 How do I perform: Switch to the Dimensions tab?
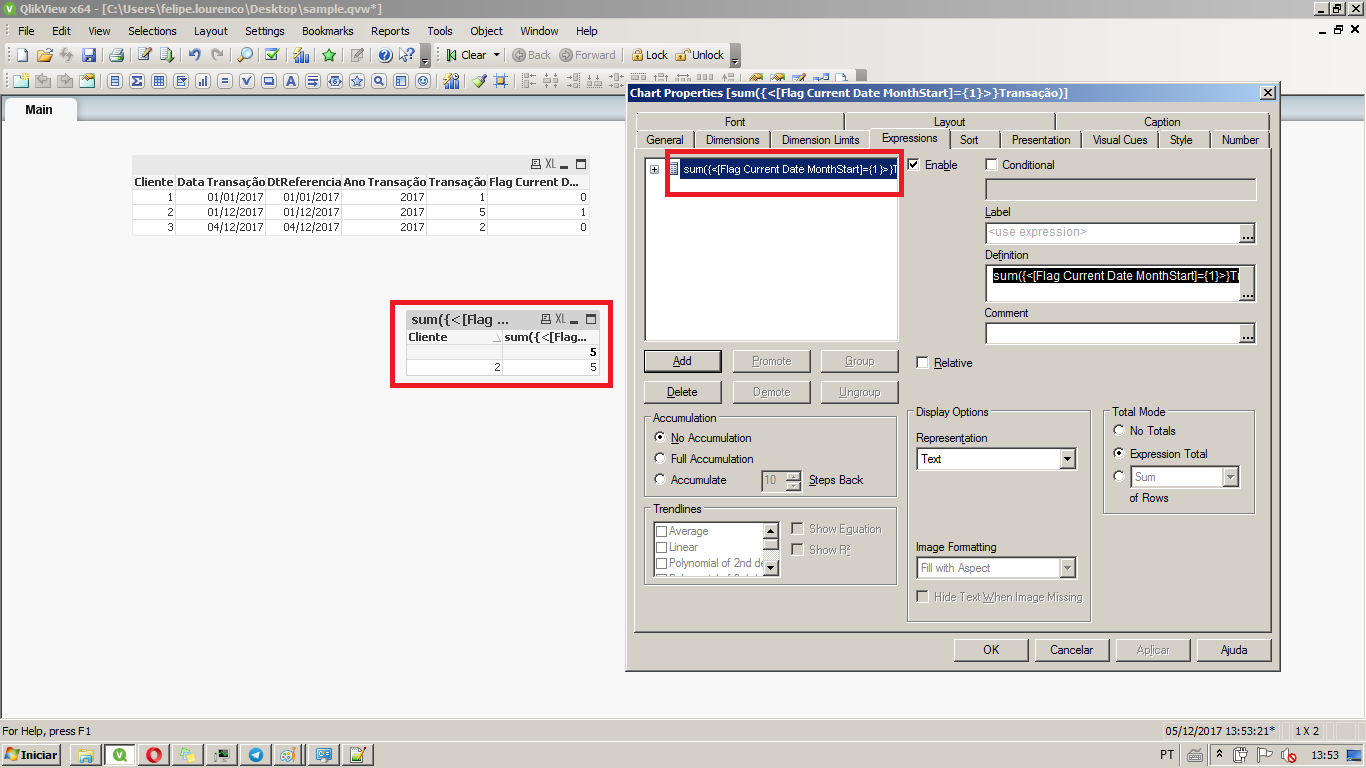click(732, 140)
